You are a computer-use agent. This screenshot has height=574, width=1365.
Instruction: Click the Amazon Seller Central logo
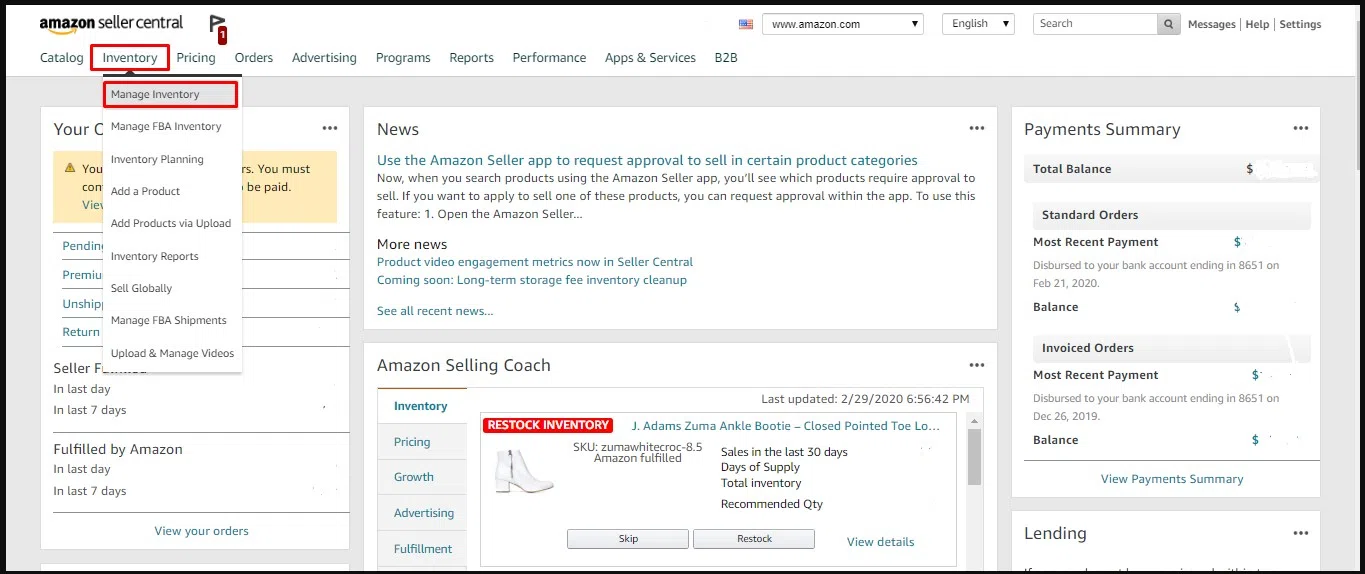(x=111, y=23)
